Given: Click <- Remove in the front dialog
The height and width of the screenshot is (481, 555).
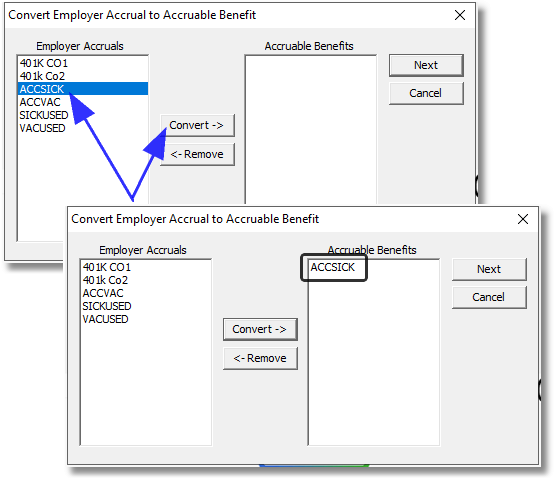Looking at the screenshot, I should click(260, 358).
